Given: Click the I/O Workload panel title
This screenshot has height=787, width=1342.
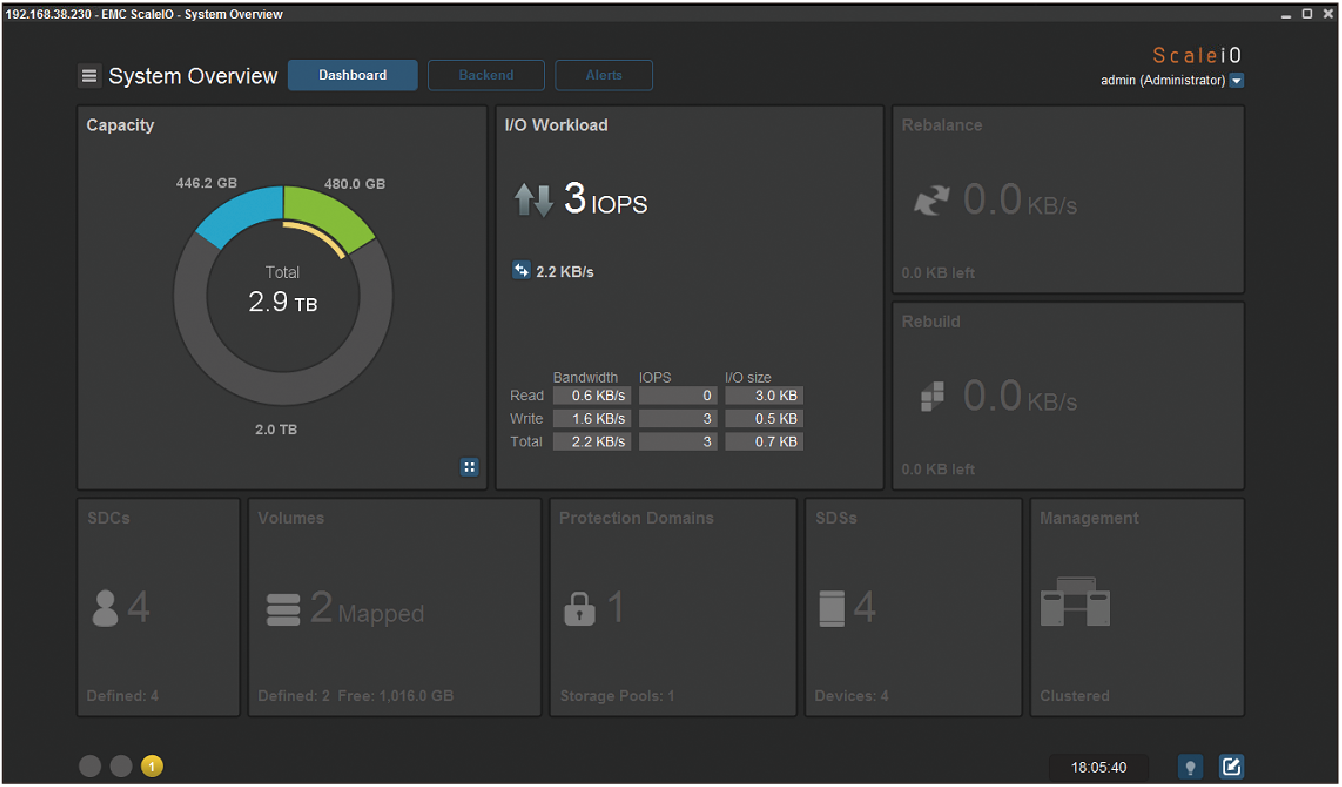Looking at the screenshot, I should point(556,125).
